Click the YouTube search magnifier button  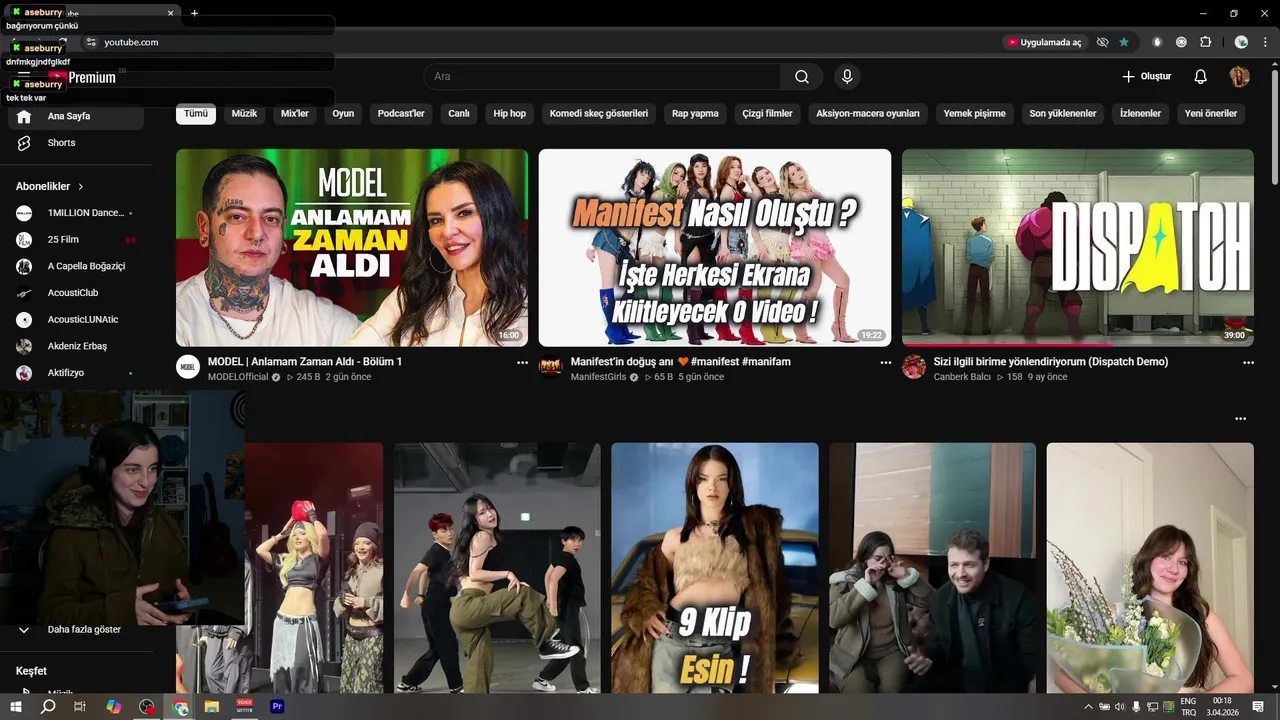pos(802,77)
